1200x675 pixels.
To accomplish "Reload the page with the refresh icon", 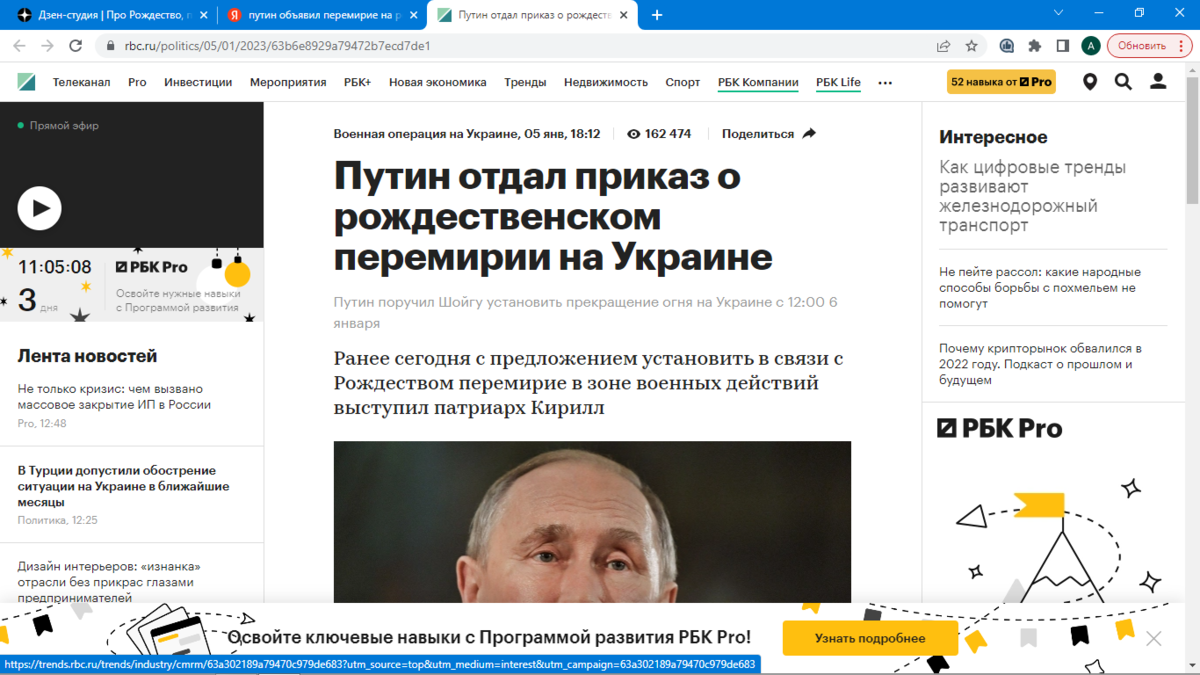I will pos(75,46).
